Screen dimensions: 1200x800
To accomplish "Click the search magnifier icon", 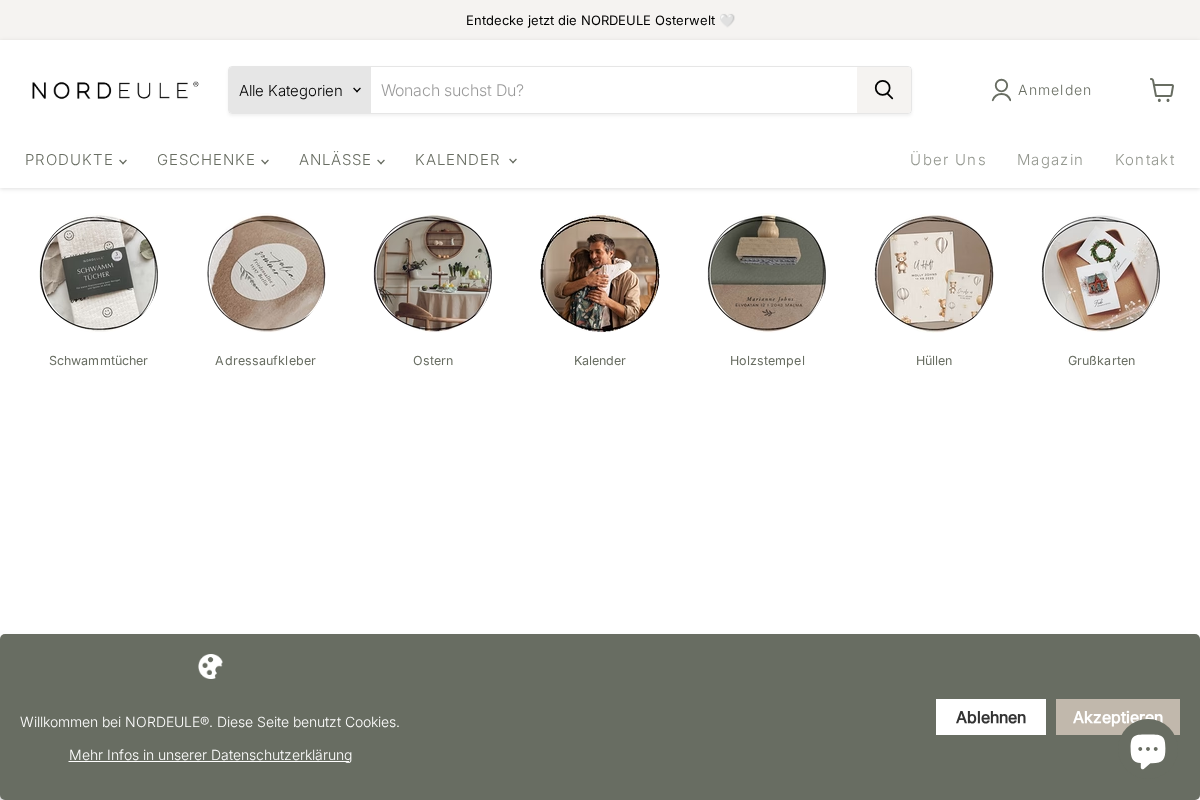I will [x=884, y=90].
